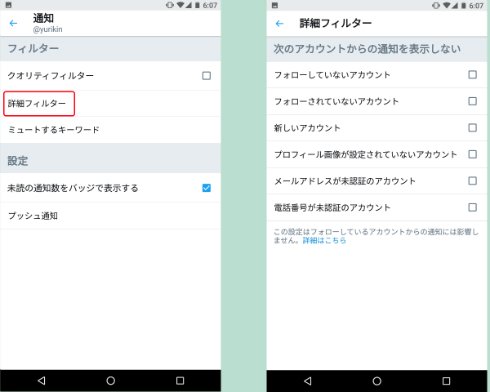Tap the フォローされていないアカウント label
Image resolution: width=490 pixels, height=392 pixels.
[336, 101]
